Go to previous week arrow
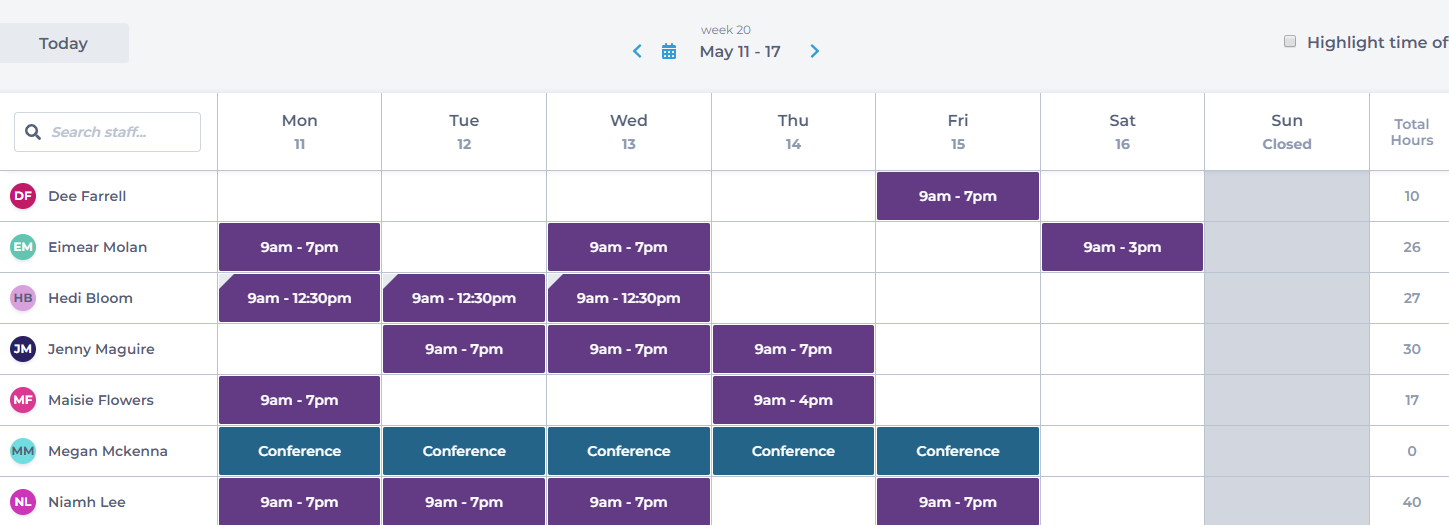 (637, 51)
